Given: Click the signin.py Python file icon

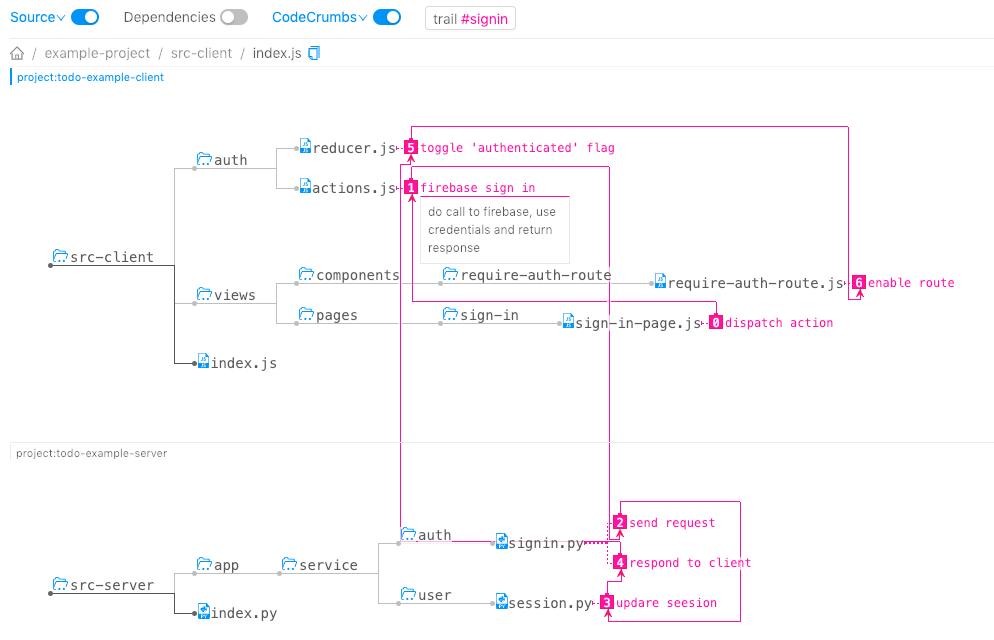Looking at the screenshot, I should (501, 541).
